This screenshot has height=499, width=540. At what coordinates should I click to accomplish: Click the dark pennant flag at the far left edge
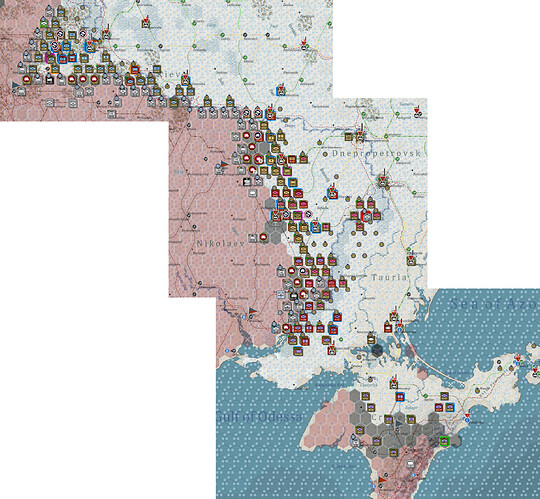click(x=15, y=84)
